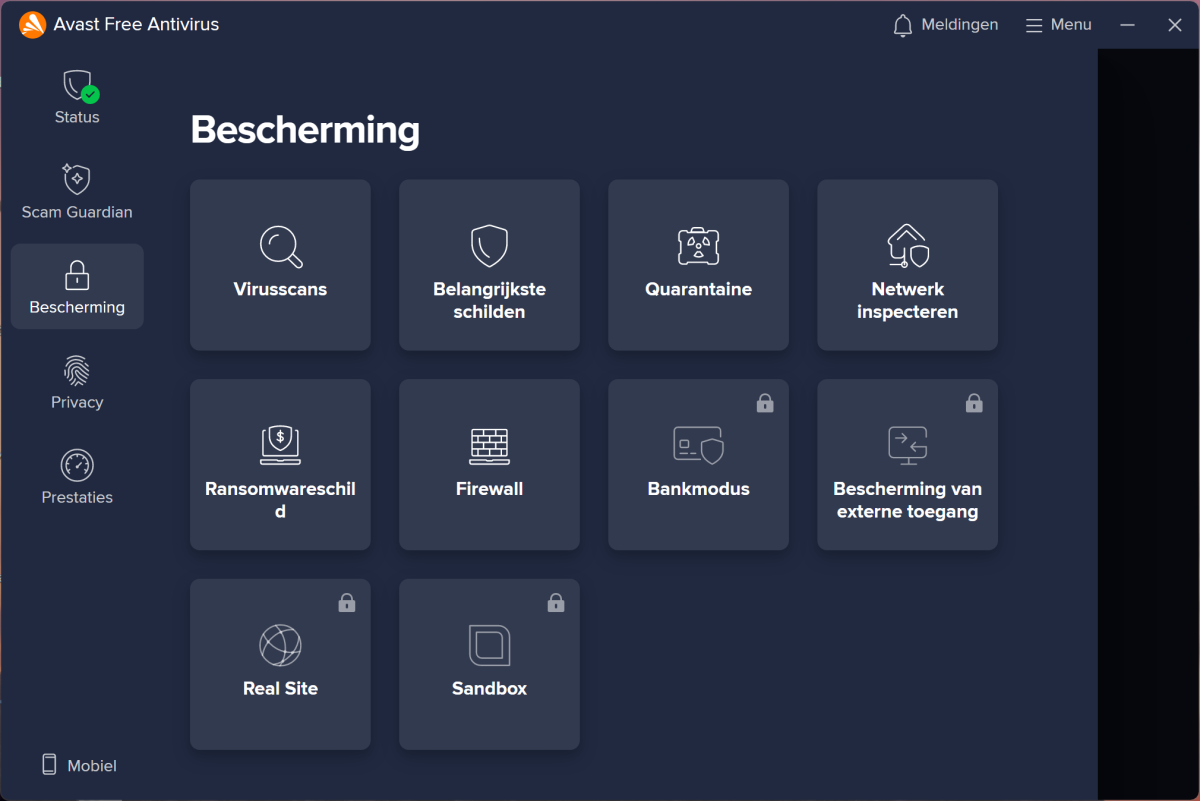Click the padlock badge on Bankmodus tile

tap(765, 403)
